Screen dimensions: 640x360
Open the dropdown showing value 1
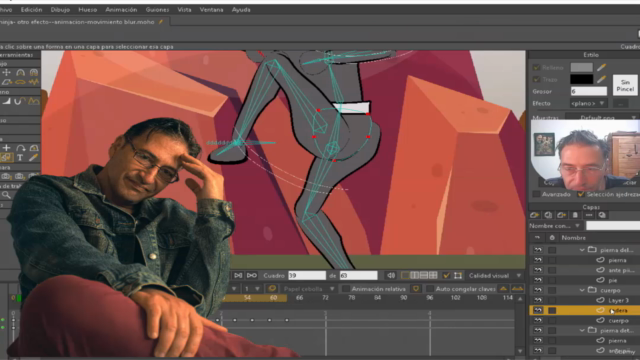[x=252, y=289]
